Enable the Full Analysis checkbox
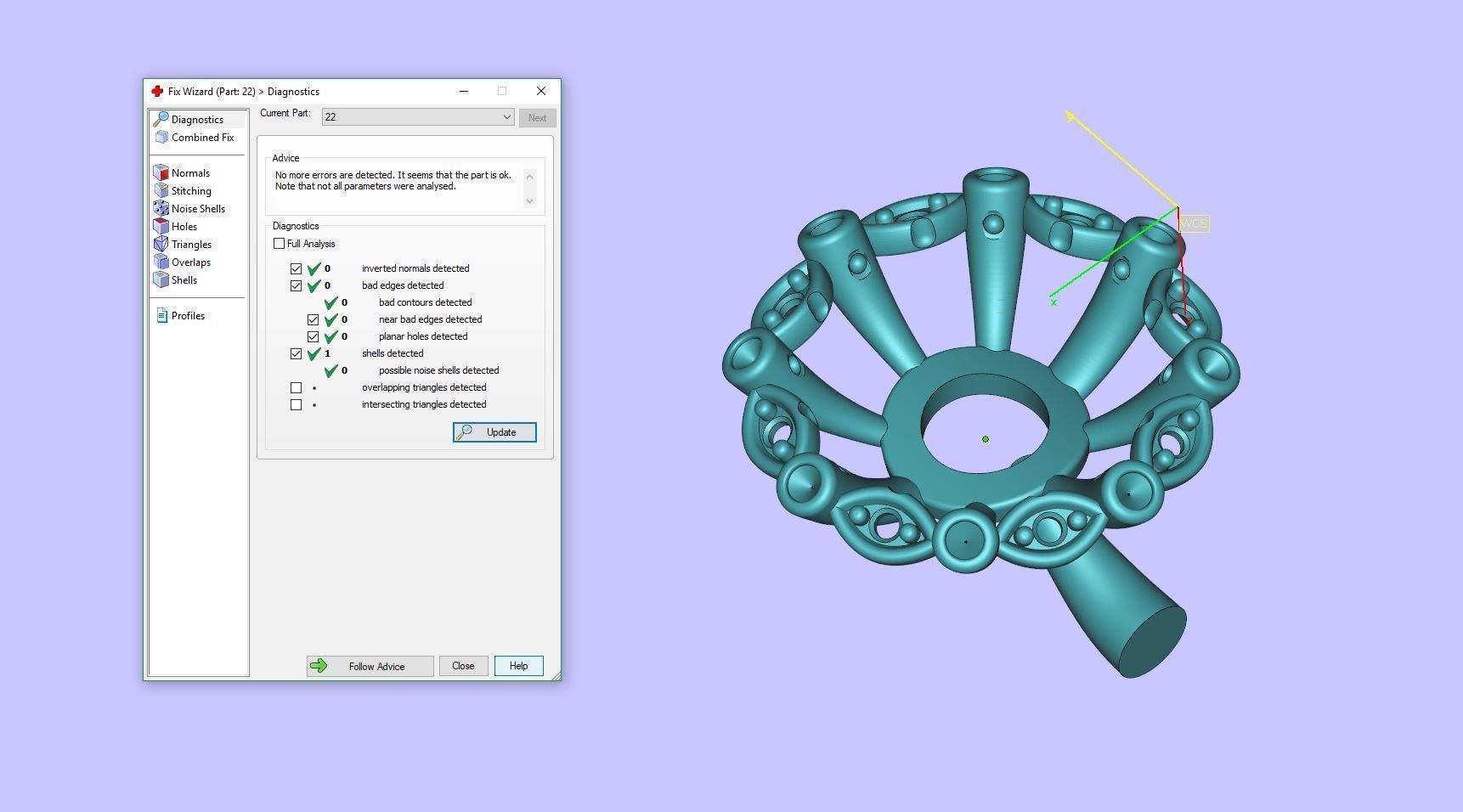Screen dimensions: 1463x812 click(x=279, y=244)
